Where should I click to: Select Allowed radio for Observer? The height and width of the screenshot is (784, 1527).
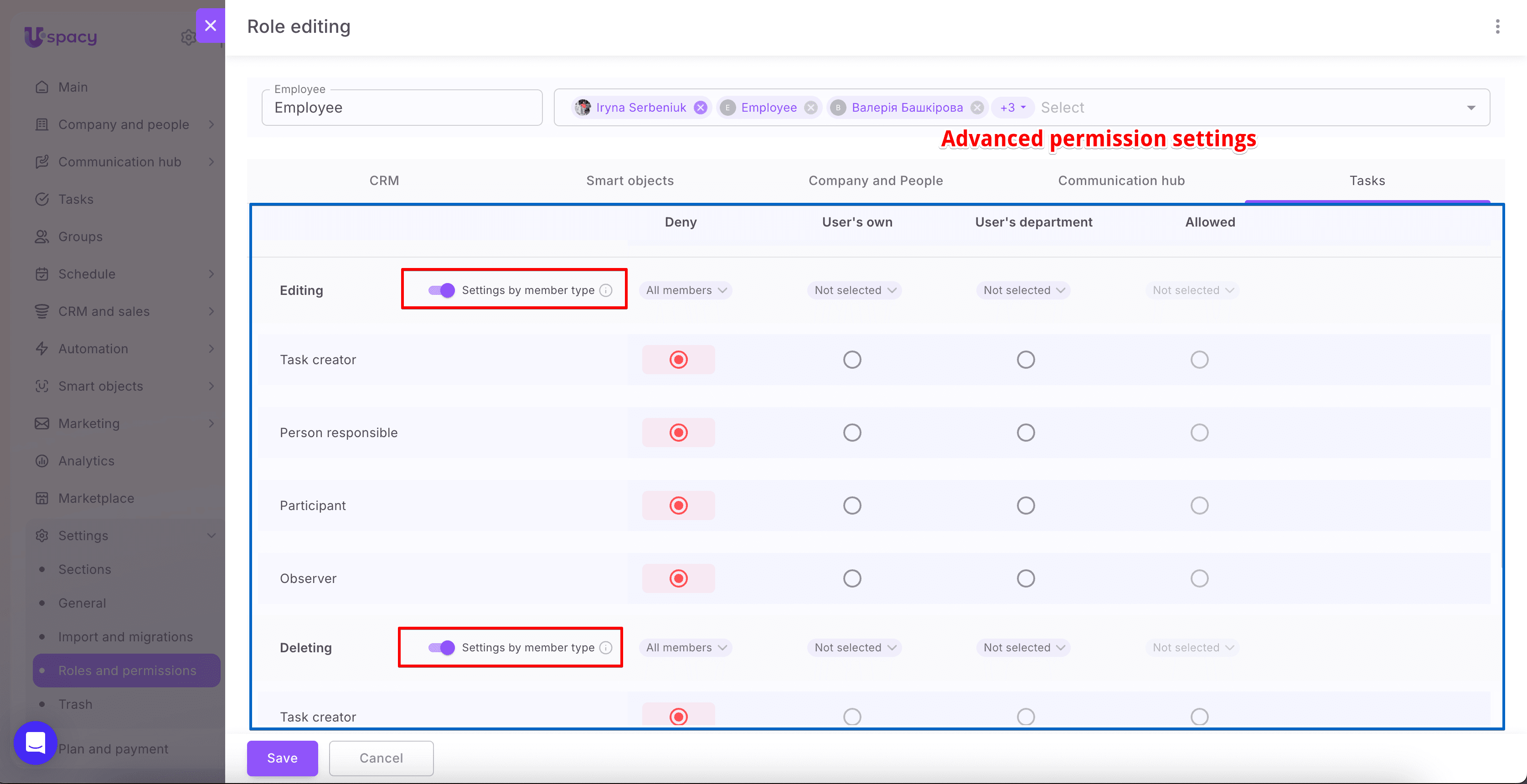click(x=1199, y=578)
